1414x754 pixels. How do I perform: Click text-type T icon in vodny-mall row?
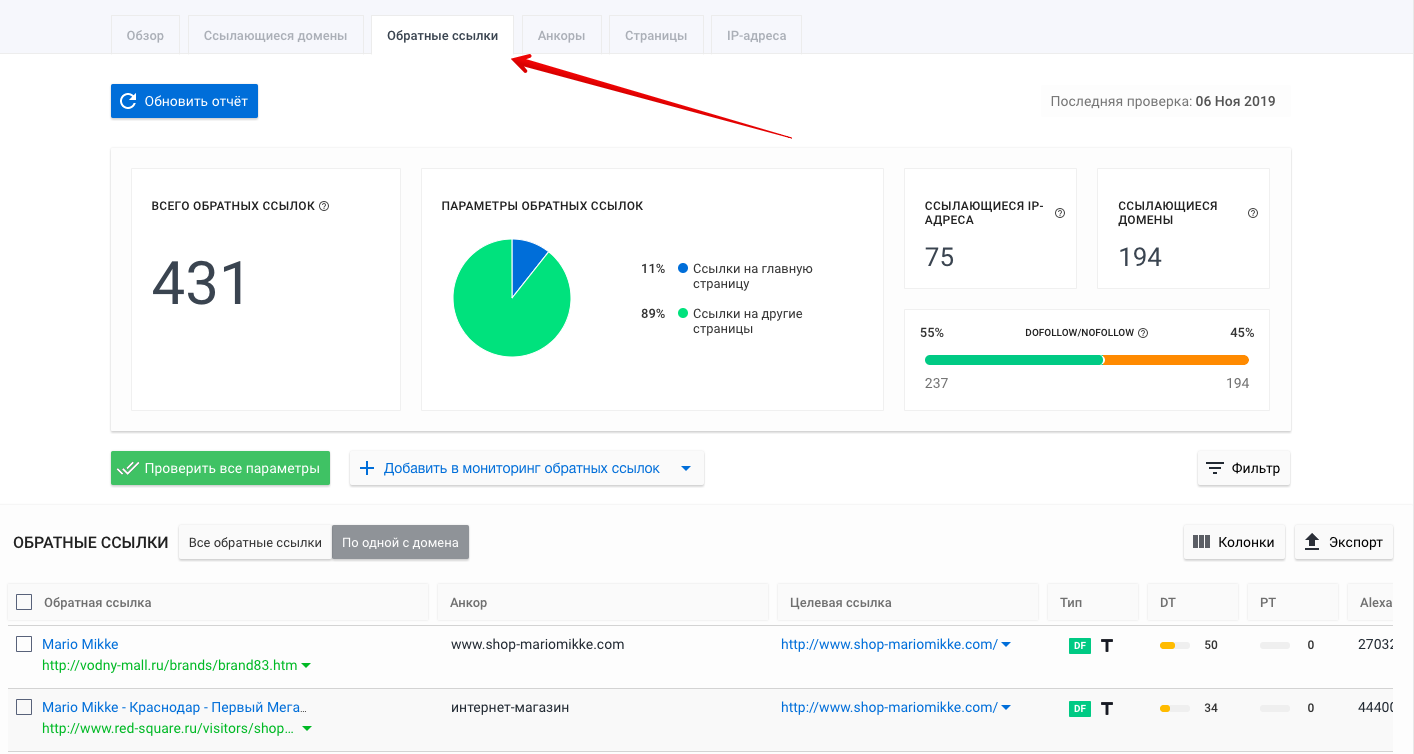pos(1107,645)
